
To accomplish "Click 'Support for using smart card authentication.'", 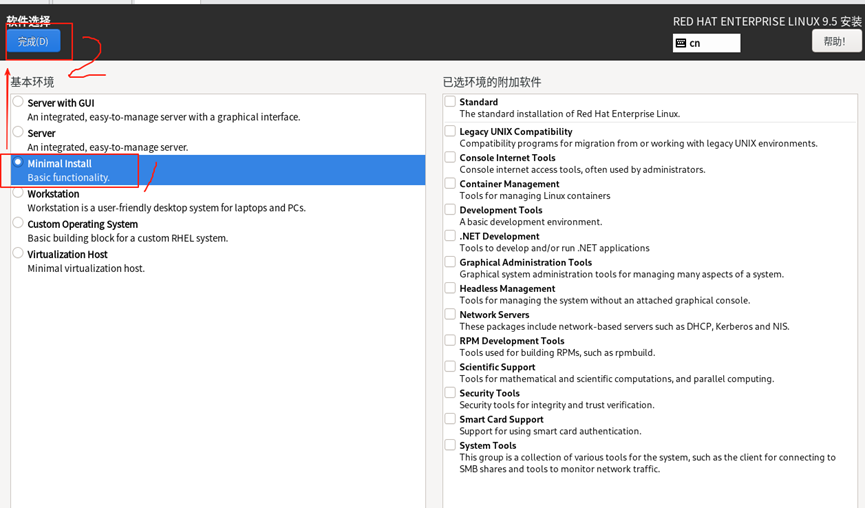I will point(550,431).
